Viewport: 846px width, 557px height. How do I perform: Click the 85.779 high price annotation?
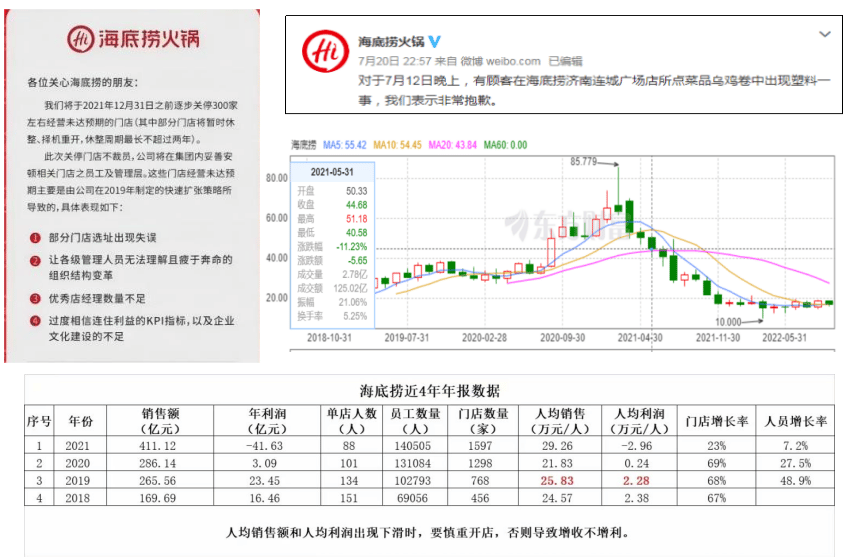[x=583, y=161]
